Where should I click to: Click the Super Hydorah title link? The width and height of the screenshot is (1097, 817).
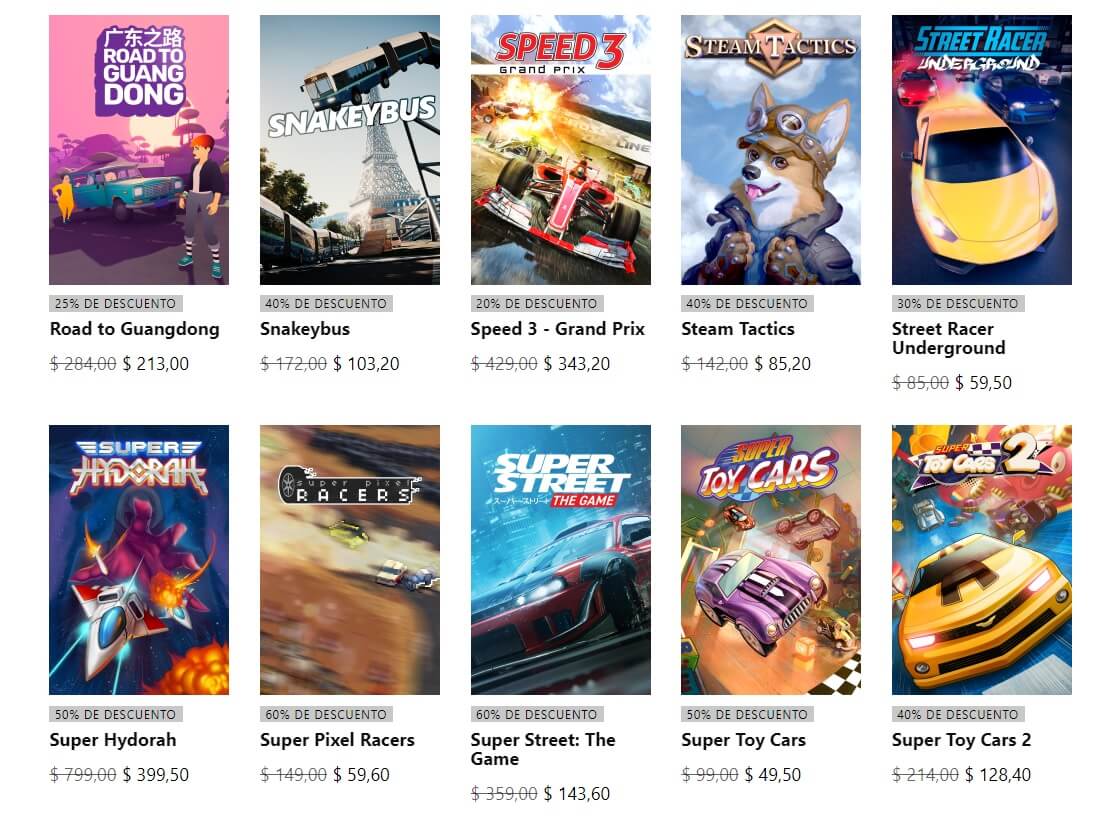(113, 740)
